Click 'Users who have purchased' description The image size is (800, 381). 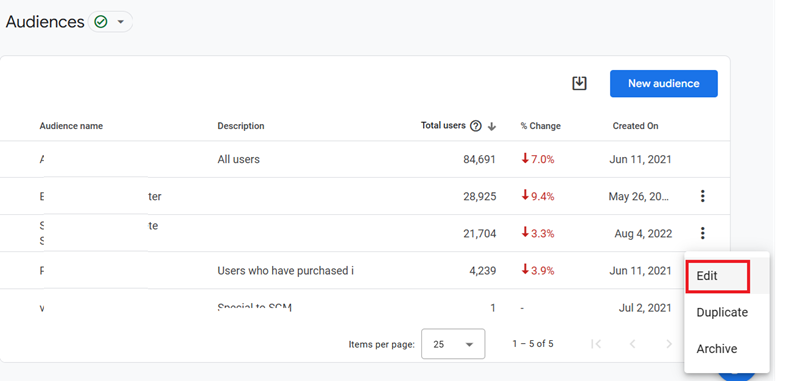(x=285, y=271)
